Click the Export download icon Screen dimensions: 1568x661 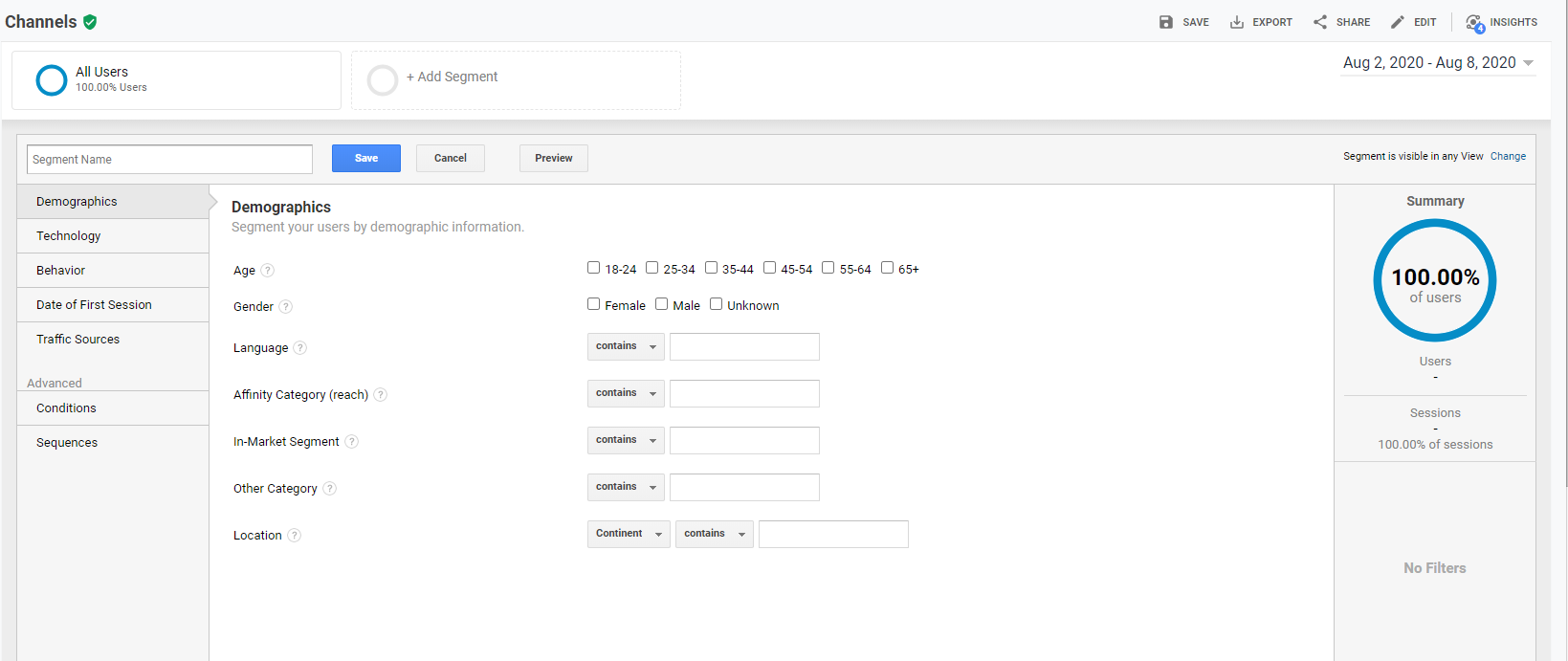(1236, 22)
